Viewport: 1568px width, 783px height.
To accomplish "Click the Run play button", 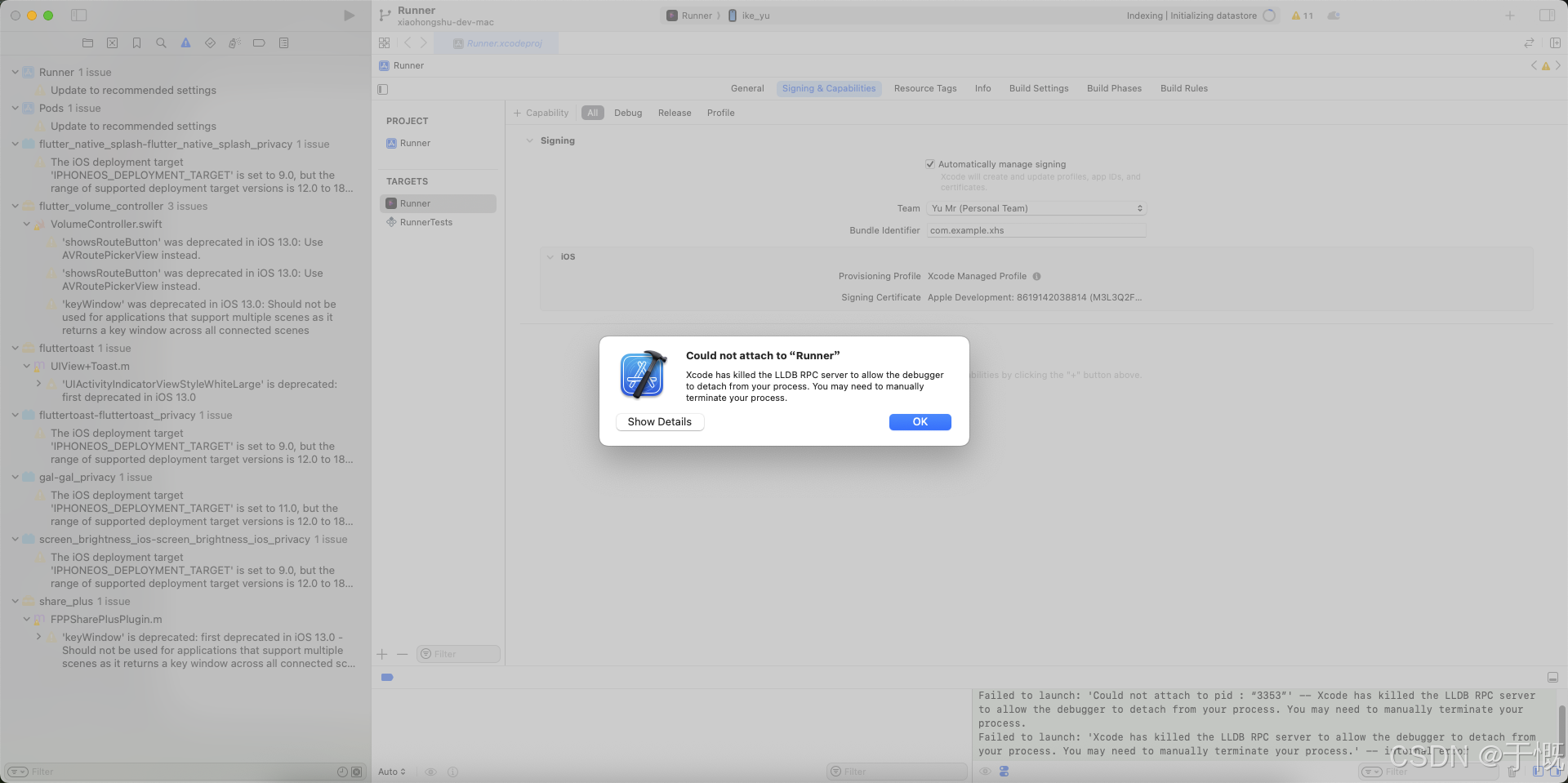I will [x=349, y=16].
